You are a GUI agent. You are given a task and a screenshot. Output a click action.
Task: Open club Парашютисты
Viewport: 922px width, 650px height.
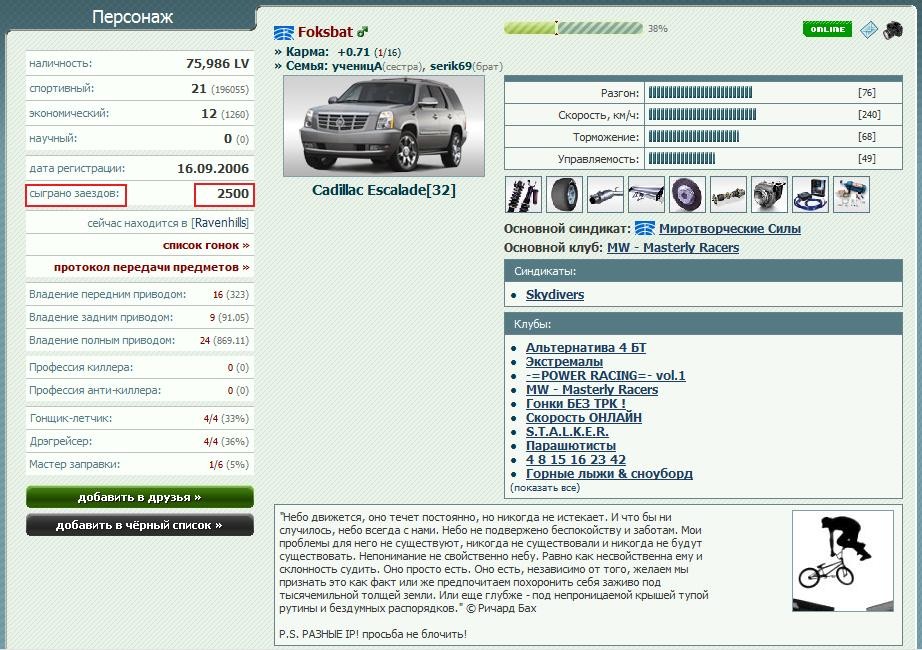[571, 446]
